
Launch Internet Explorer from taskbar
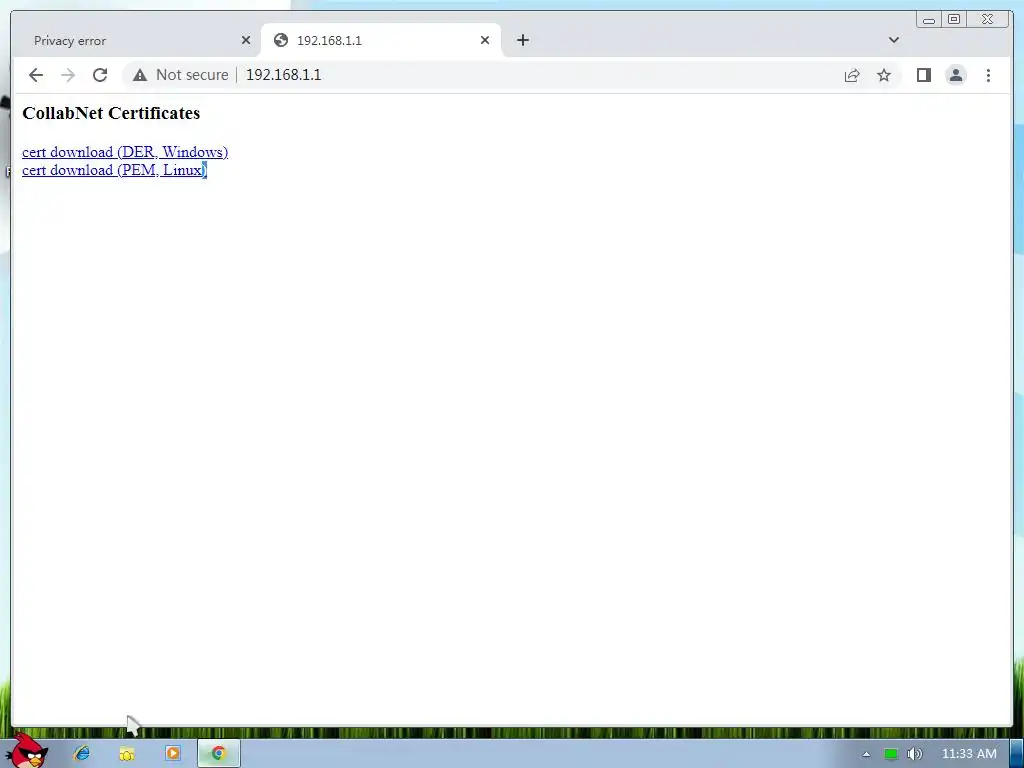coord(82,753)
